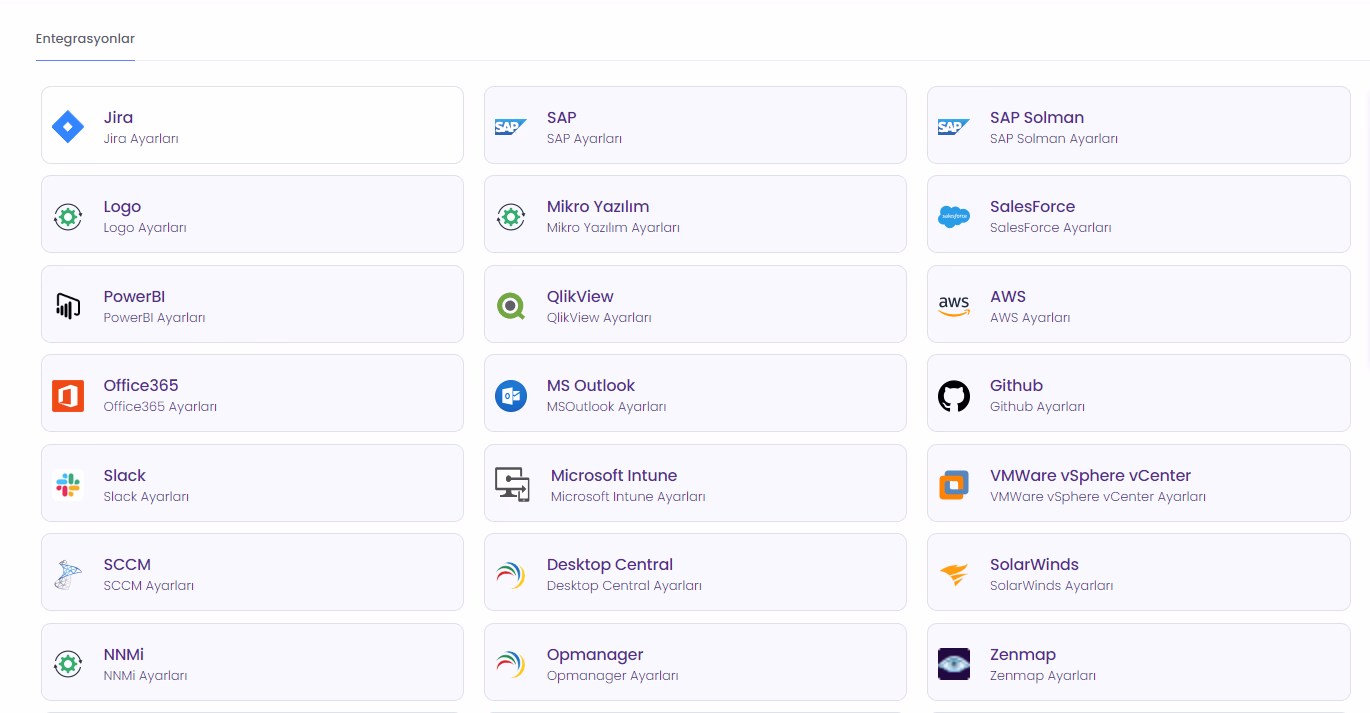1370x713 pixels.
Task: Click 'Microsoft Intune Ayarları' text
Action: (628, 497)
